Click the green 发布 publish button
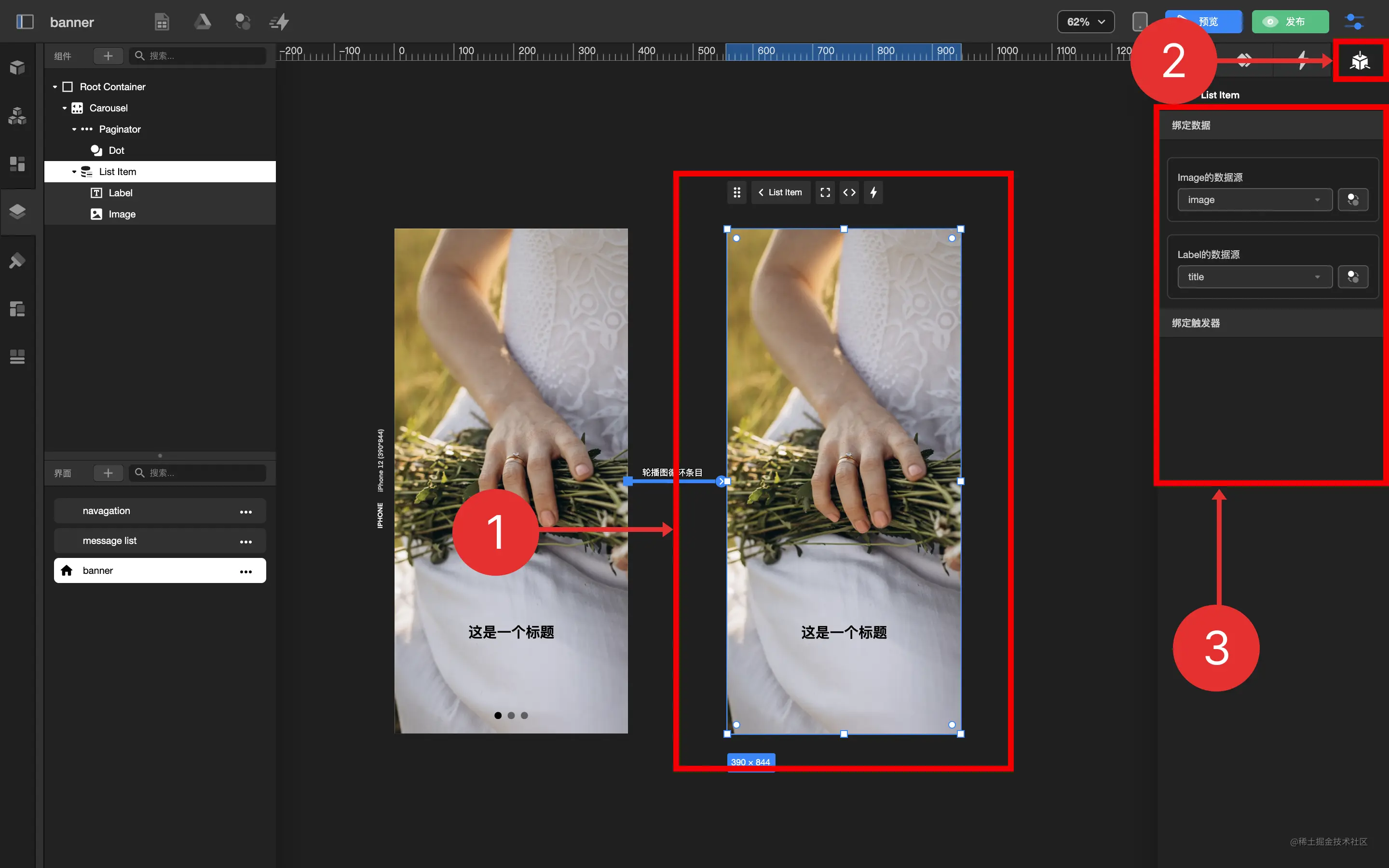1389x868 pixels. [x=1290, y=22]
